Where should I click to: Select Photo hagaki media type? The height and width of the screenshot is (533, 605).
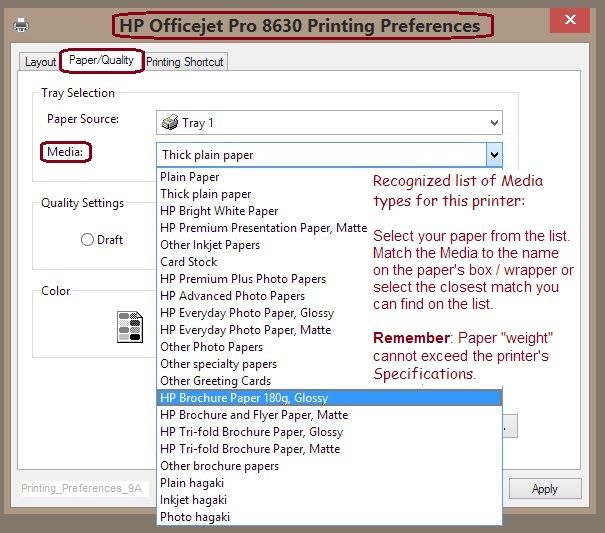tap(330, 517)
